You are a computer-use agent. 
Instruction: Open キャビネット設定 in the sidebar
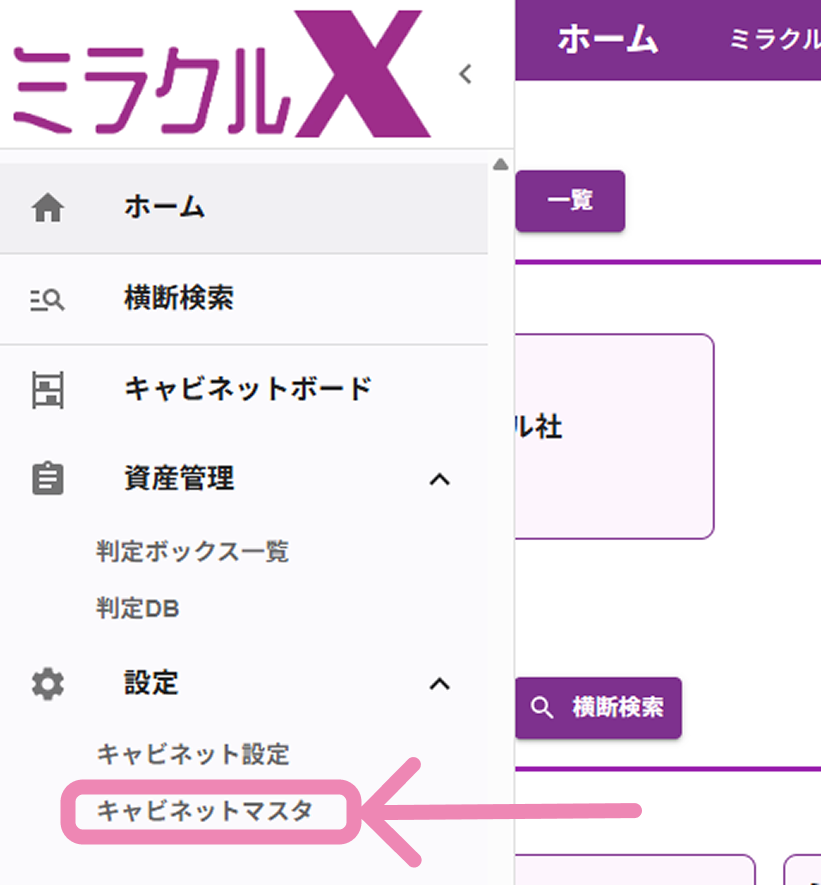click(x=194, y=755)
